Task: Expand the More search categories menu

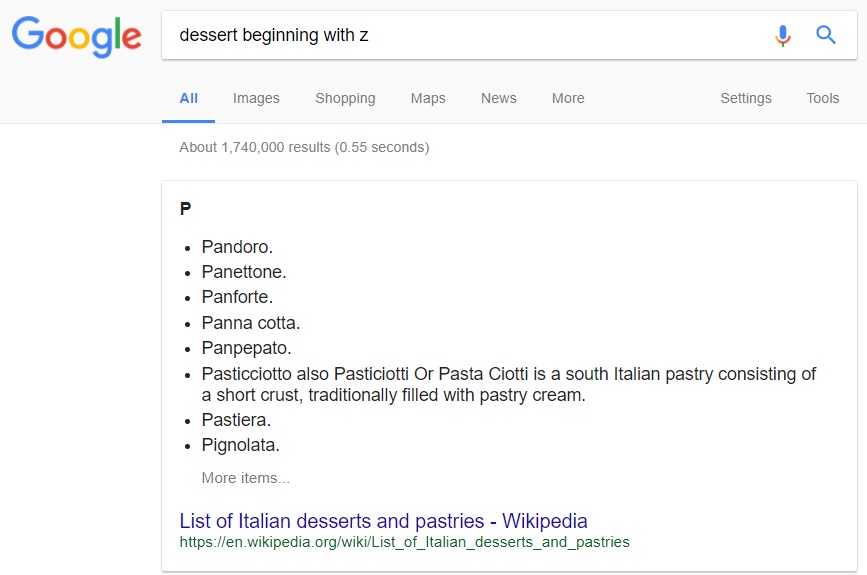Action: (x=568, y=98)
